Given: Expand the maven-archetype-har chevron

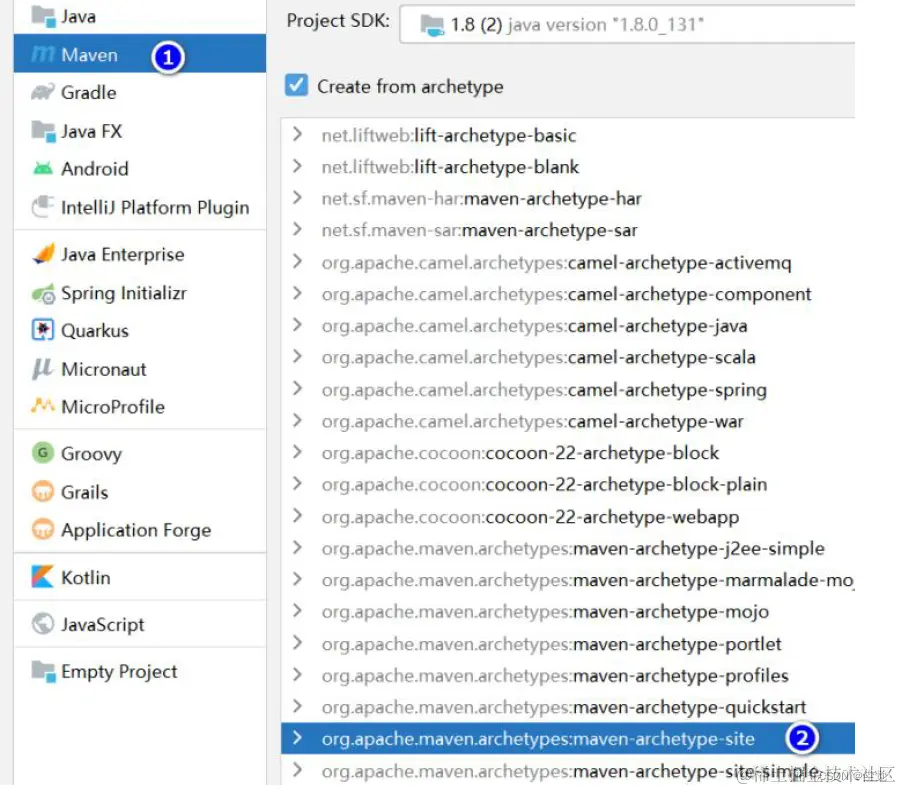Looking at the screenshot, I should tap(297, 198).
